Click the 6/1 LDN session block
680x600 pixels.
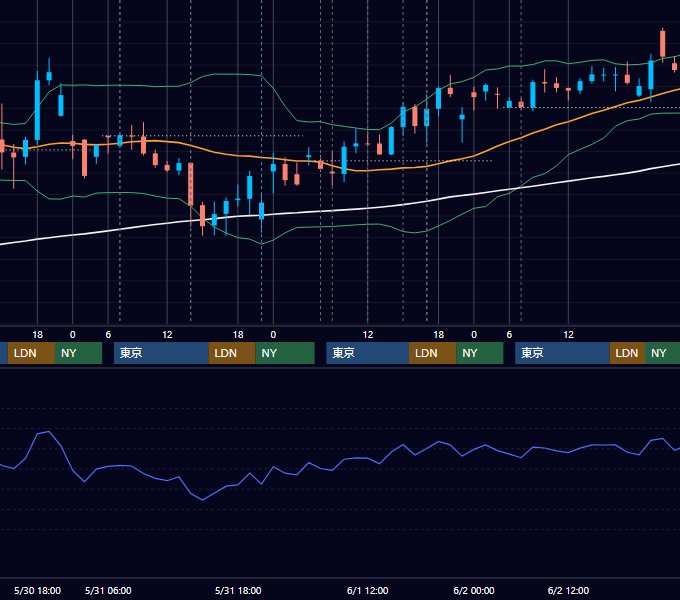(x=432, y=353)
